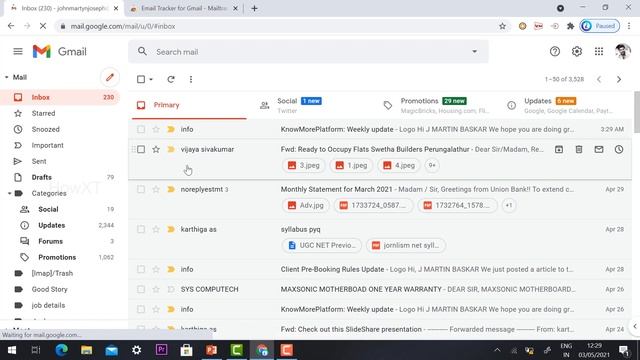Open File Explorer from the taskbar
This screenshot has width=640, height=360.
(86, 350)
